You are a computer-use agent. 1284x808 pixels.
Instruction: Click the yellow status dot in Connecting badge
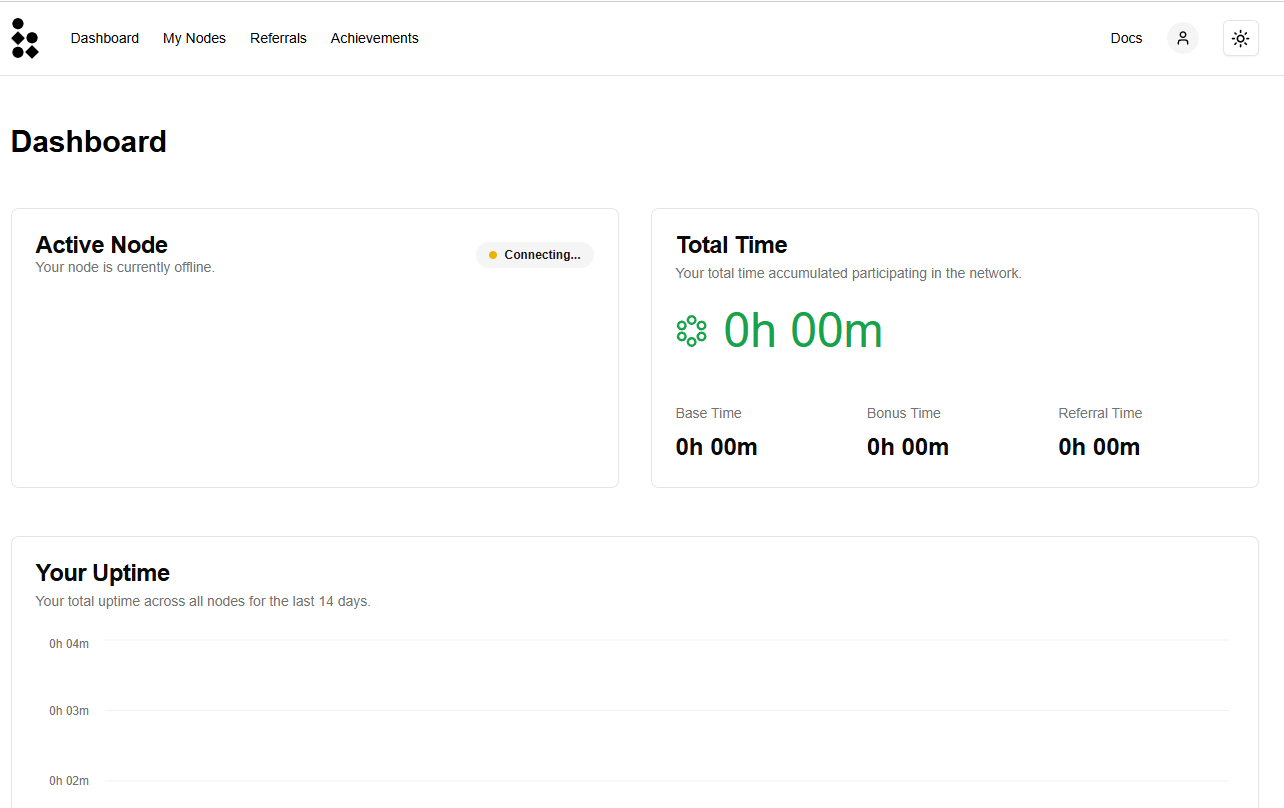click(x=493, y=255)
